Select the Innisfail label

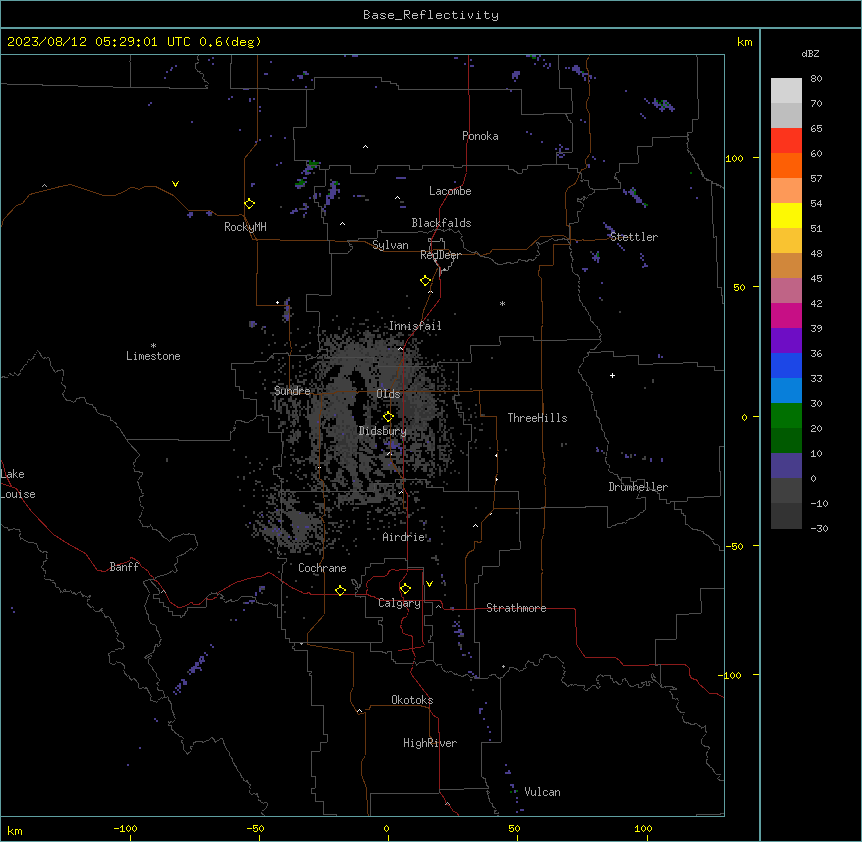415,326
